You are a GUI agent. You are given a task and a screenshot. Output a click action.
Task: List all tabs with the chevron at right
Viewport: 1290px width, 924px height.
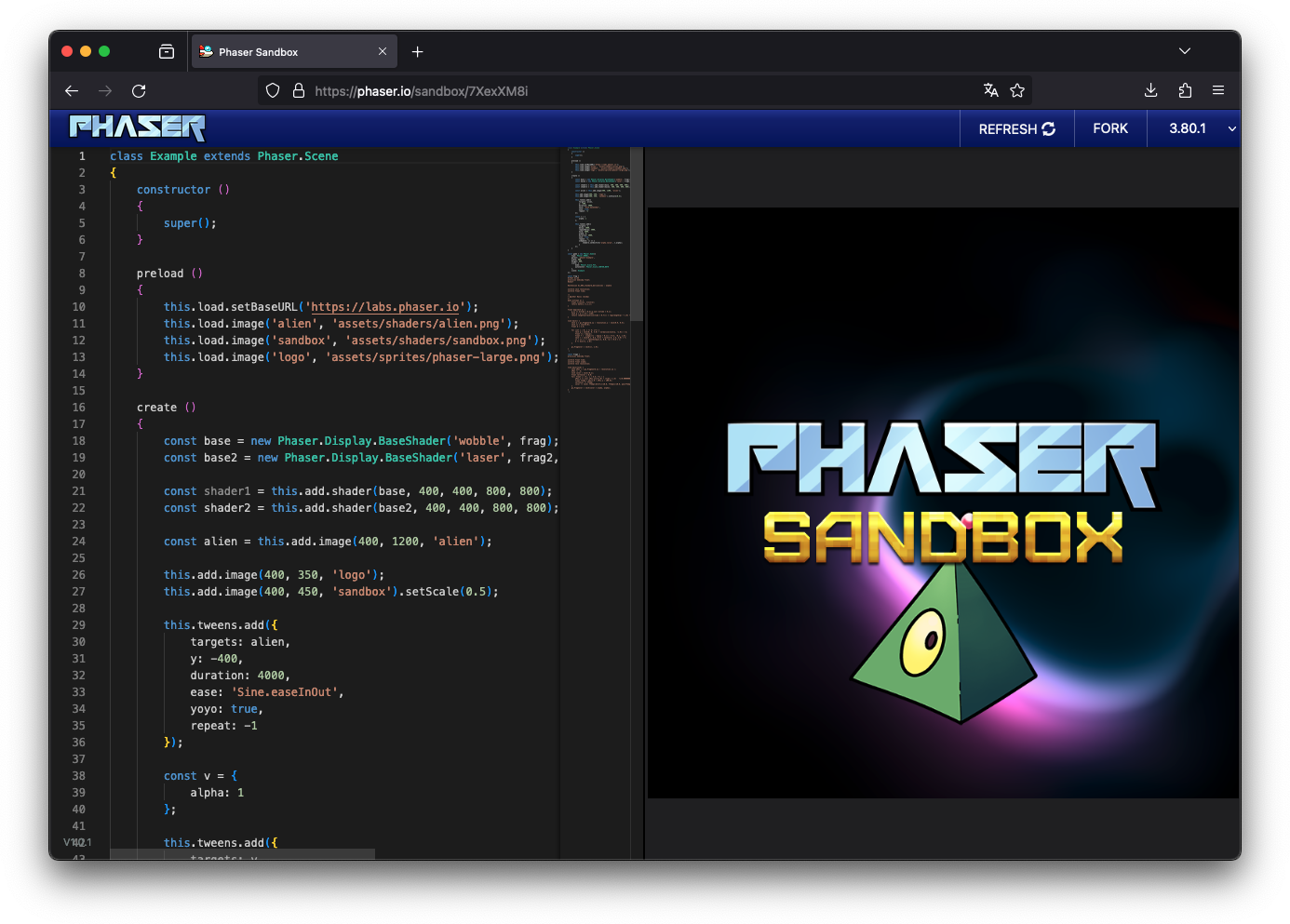click(1185, 51)
